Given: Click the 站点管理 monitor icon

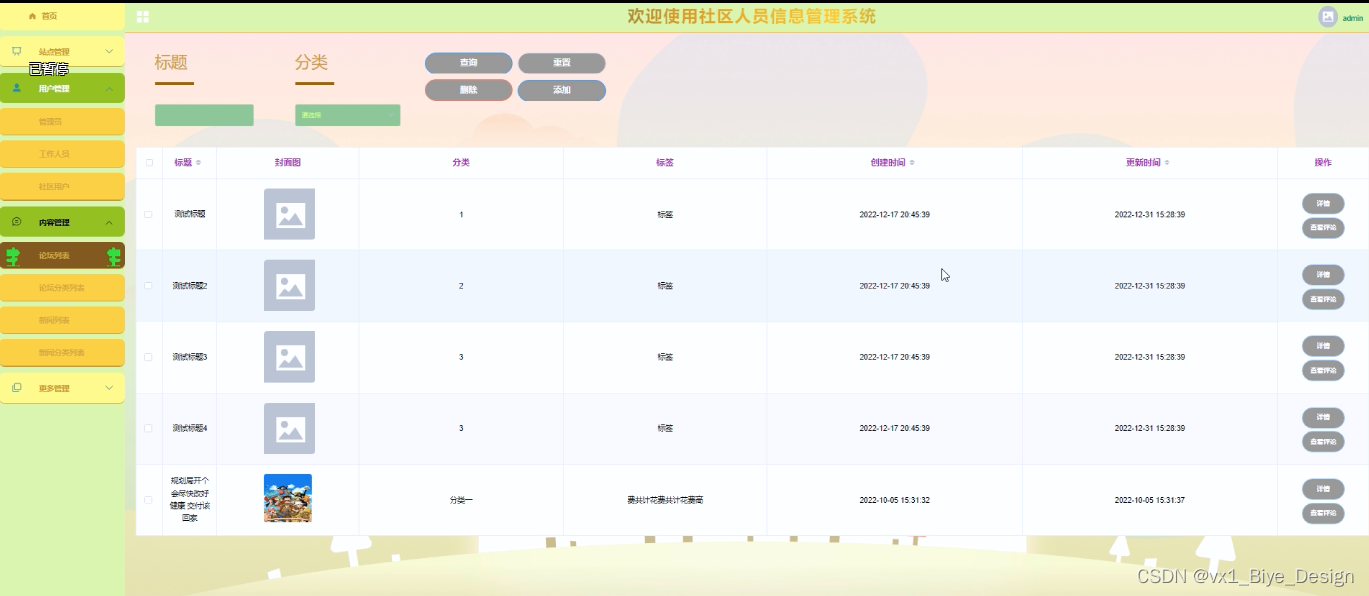Looking at the screenshot, I should tap(16, 51).
